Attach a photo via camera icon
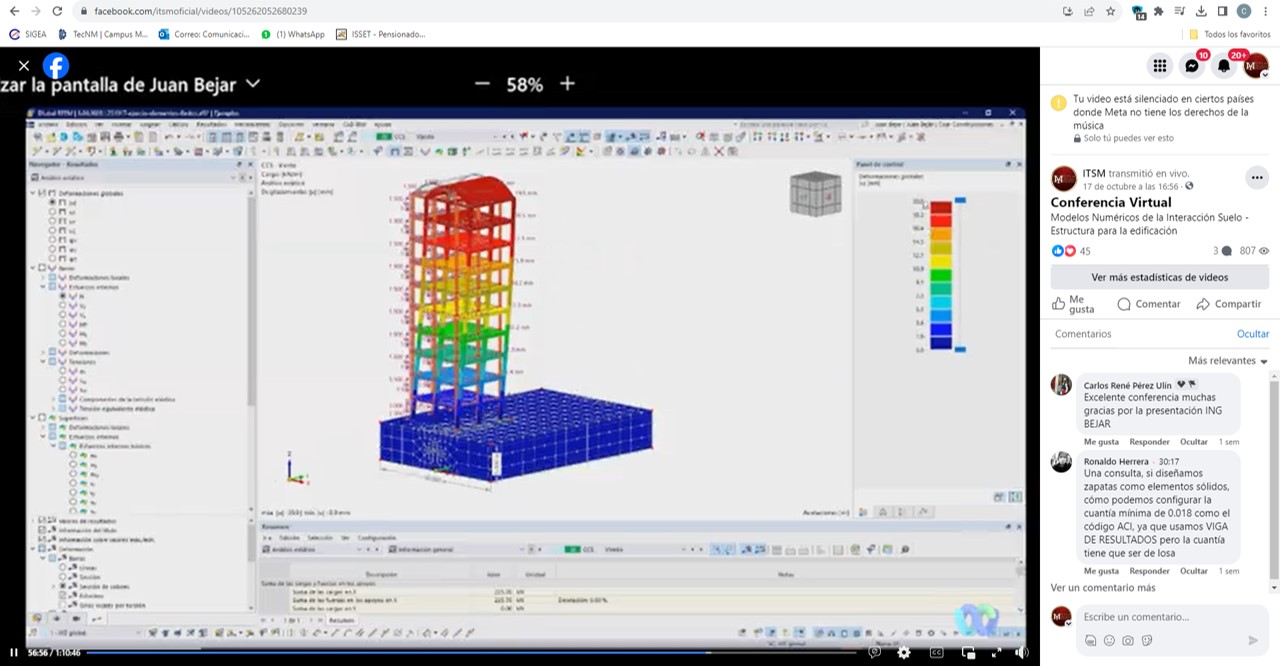The image size is (1280, 666). coord(1128,640)
